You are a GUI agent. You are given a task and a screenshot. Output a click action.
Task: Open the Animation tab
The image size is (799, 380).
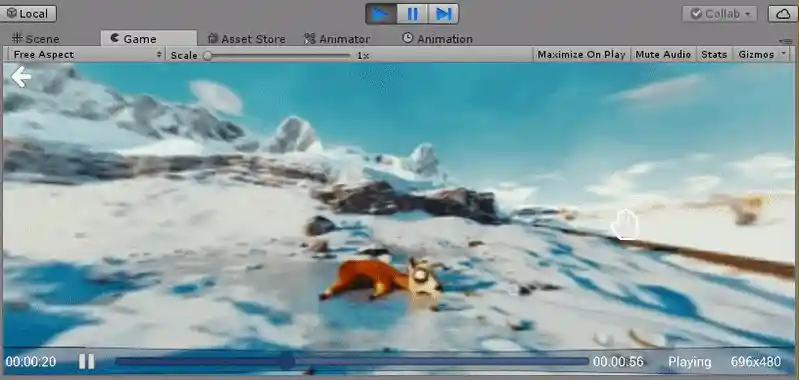pos(437,39)
